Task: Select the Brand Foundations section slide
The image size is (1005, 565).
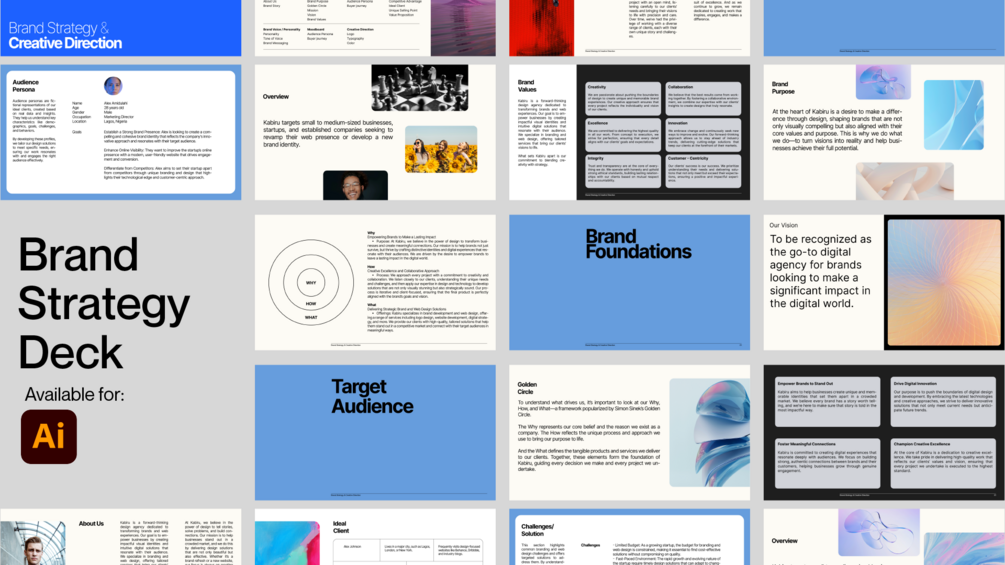Action: coord(629,282)
